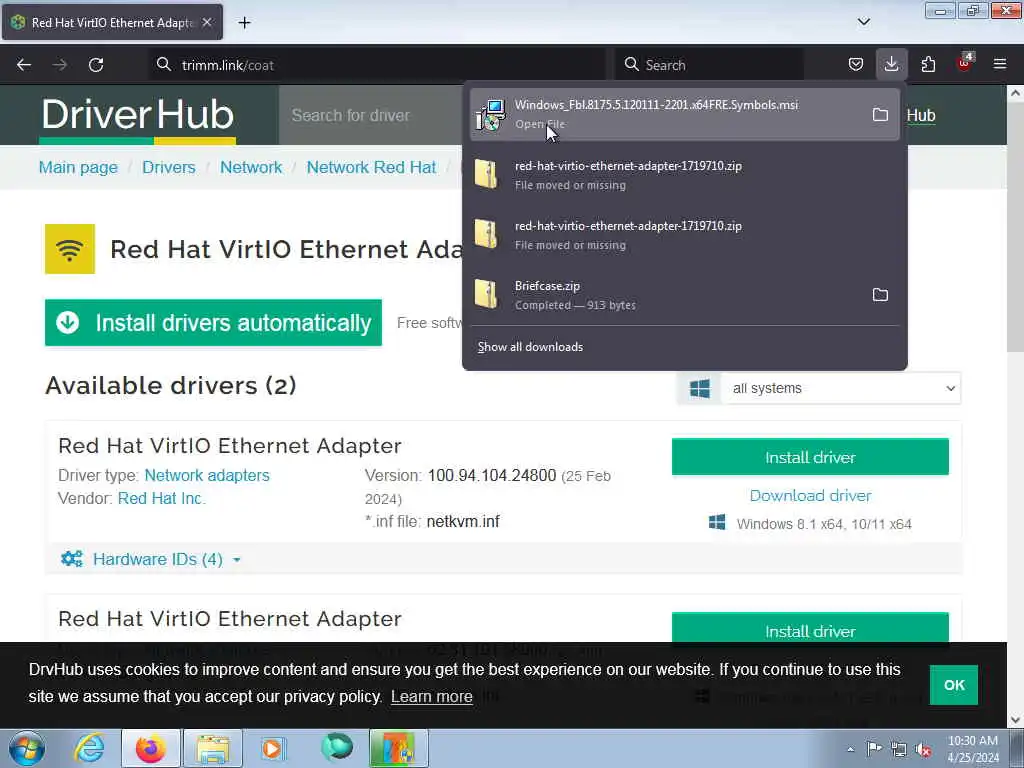1024x768 pixels.
Task: Show hidden system tray icons
Action: tap(850, 749)
